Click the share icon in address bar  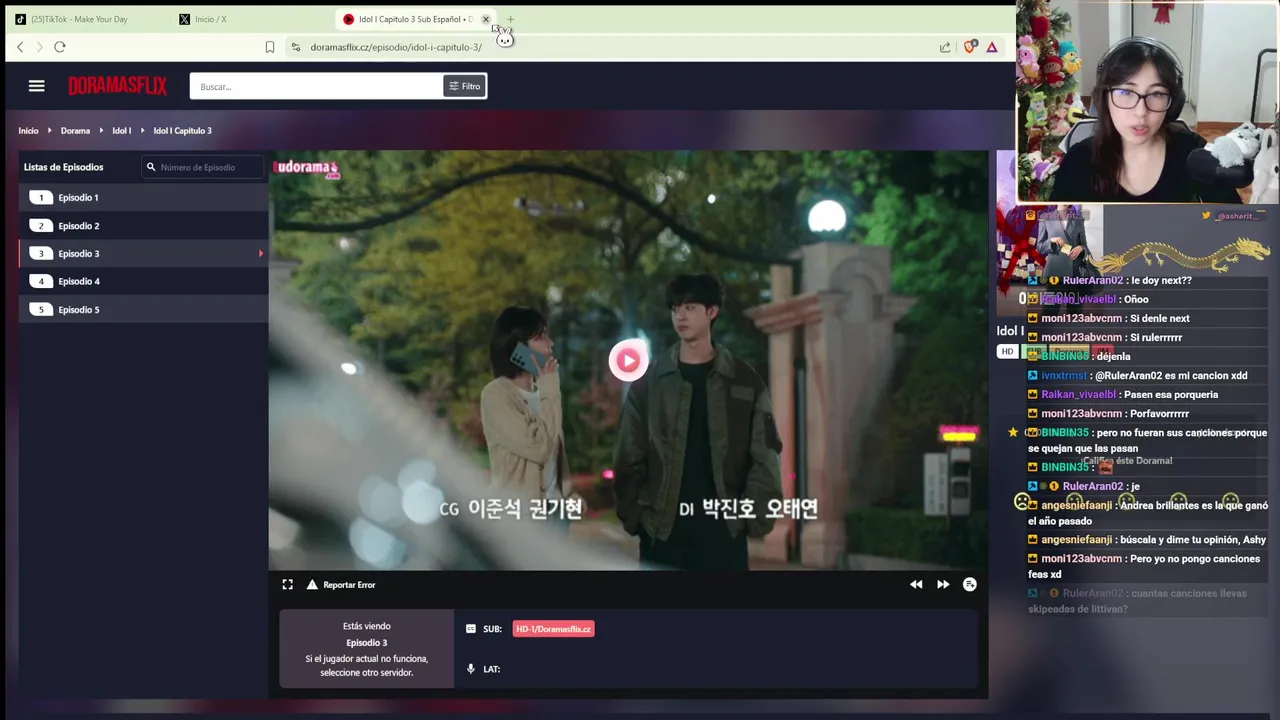tap(945, 47)
